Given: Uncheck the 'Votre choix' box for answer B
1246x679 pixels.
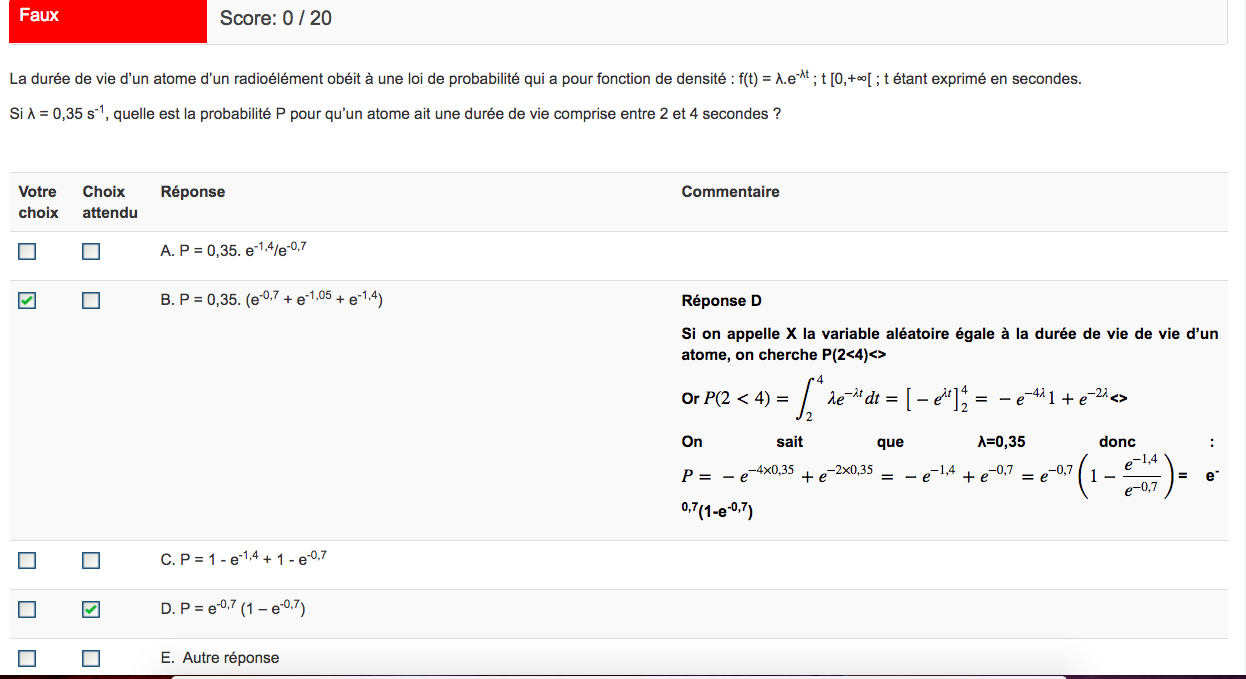Looking at the screenshot, I should [27, 300].
